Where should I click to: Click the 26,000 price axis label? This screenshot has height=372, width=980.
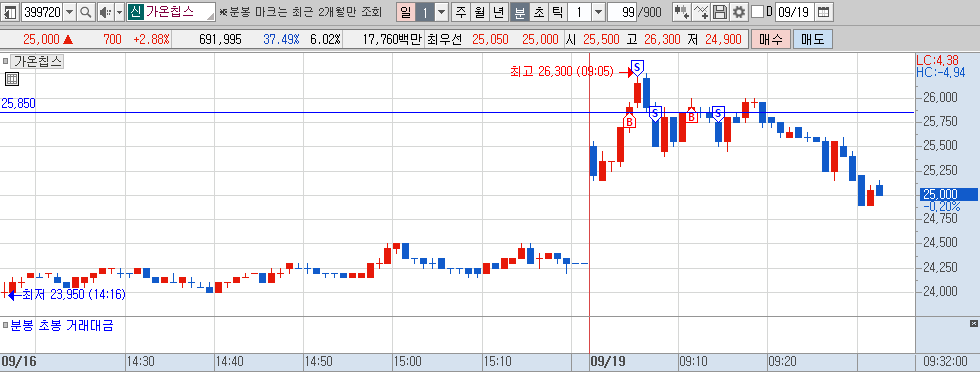point(940,98)
